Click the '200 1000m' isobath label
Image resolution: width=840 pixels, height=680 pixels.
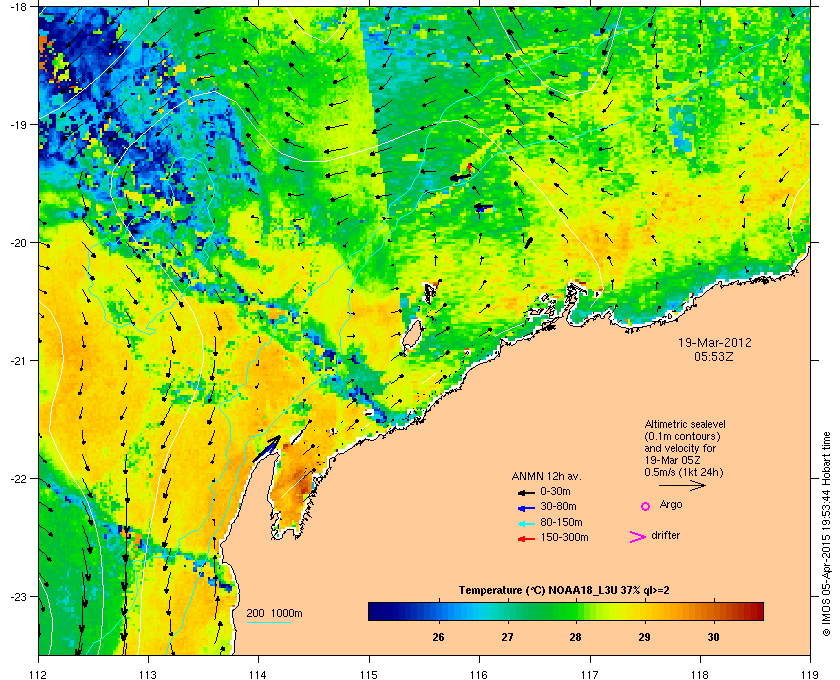(x=274, y=613)
